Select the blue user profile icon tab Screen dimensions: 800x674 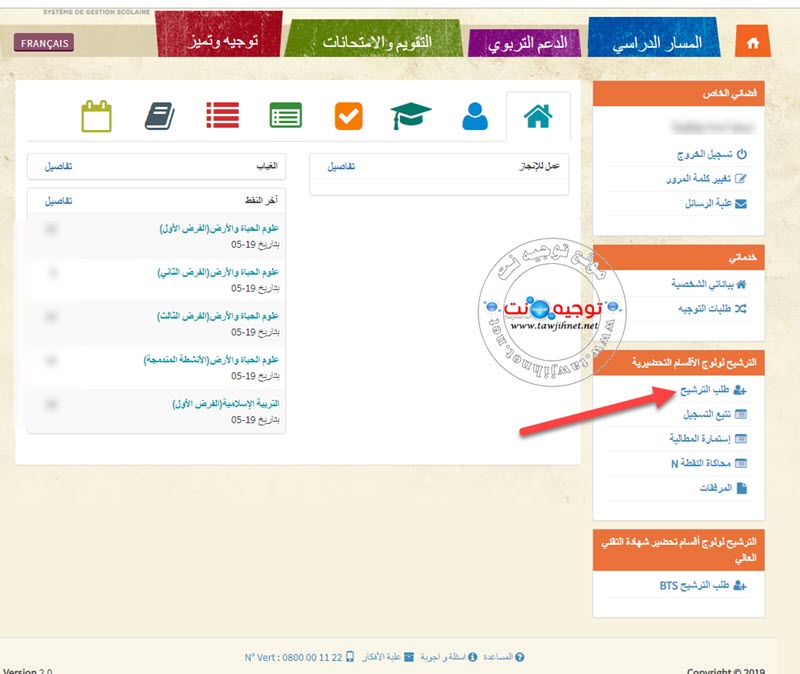tap(475, 116)
